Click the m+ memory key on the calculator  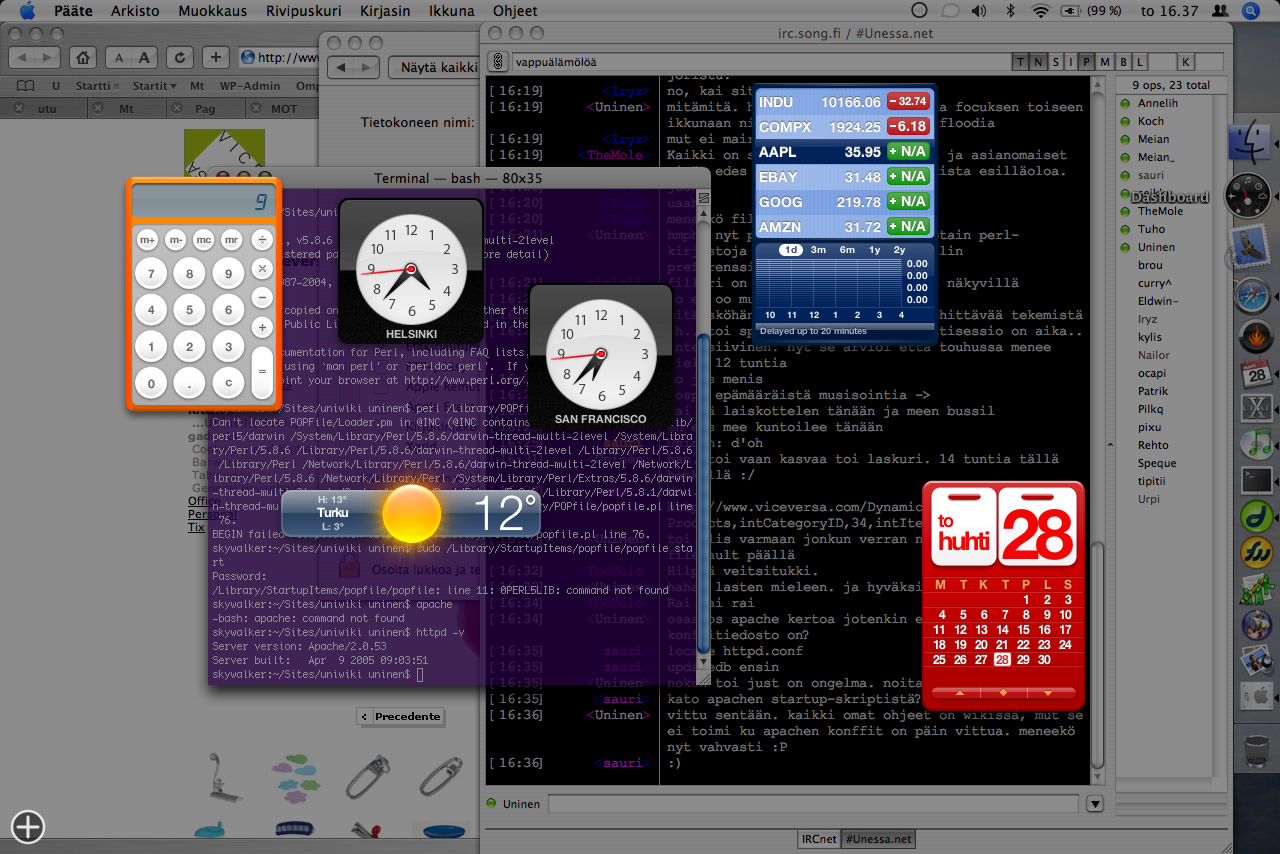pos(147,240)
